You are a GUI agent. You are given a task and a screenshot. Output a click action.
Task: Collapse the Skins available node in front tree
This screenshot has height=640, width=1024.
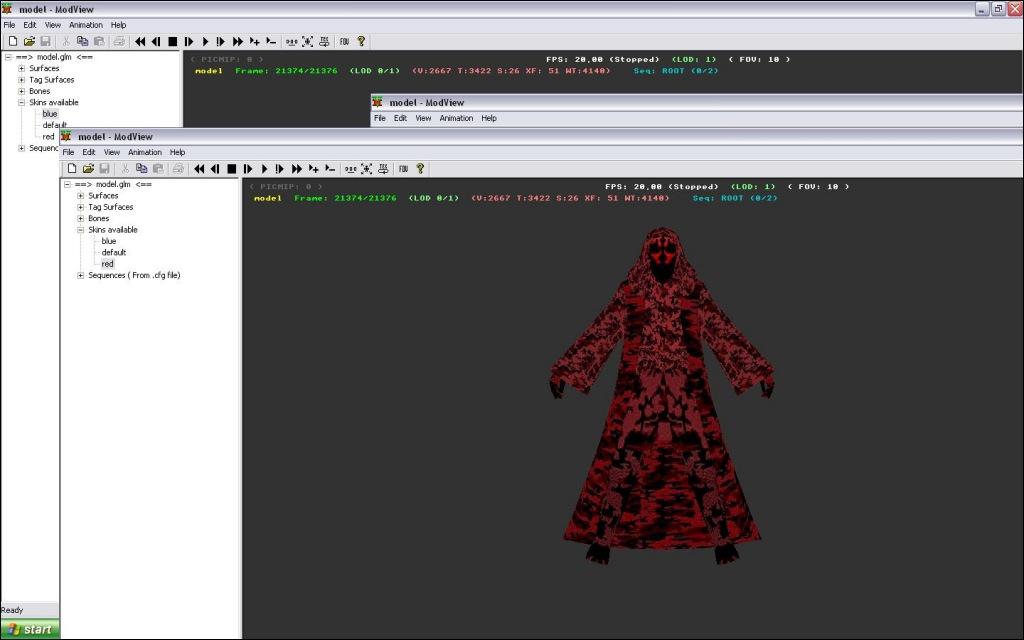[80, 230]
